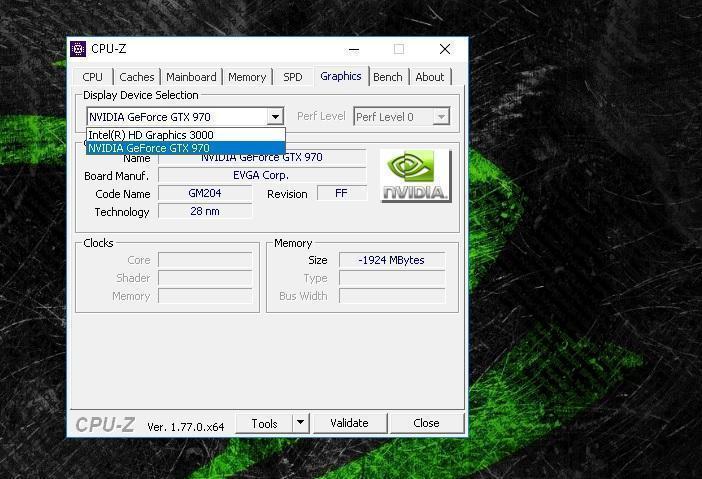Click the EVGA Corp. board manufacturer field
Screen dimensions: 702x479
point(262,175)
